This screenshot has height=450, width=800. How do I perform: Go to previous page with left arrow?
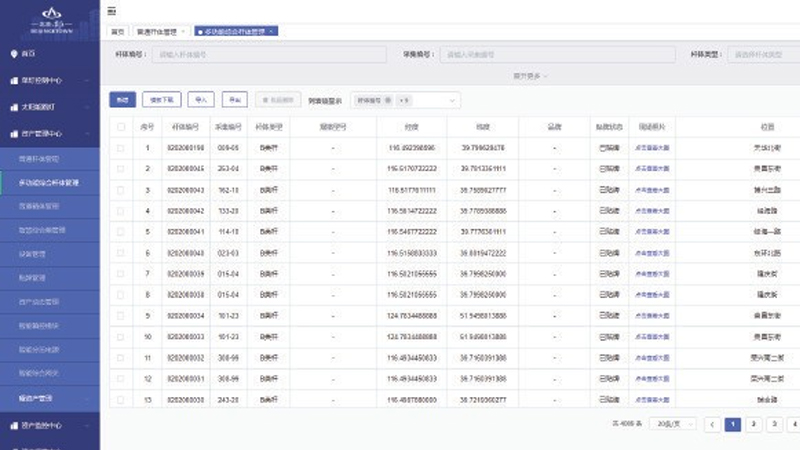pos(712,424)
